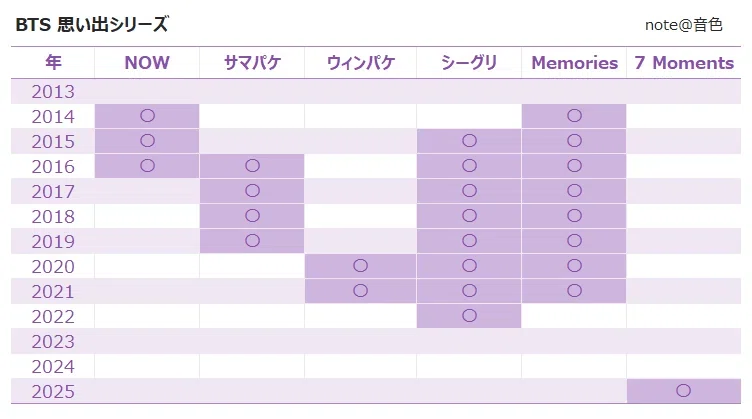Click the NOW column header
The image size is (752, 419).
pyautogui.click(x=147, y=63)
